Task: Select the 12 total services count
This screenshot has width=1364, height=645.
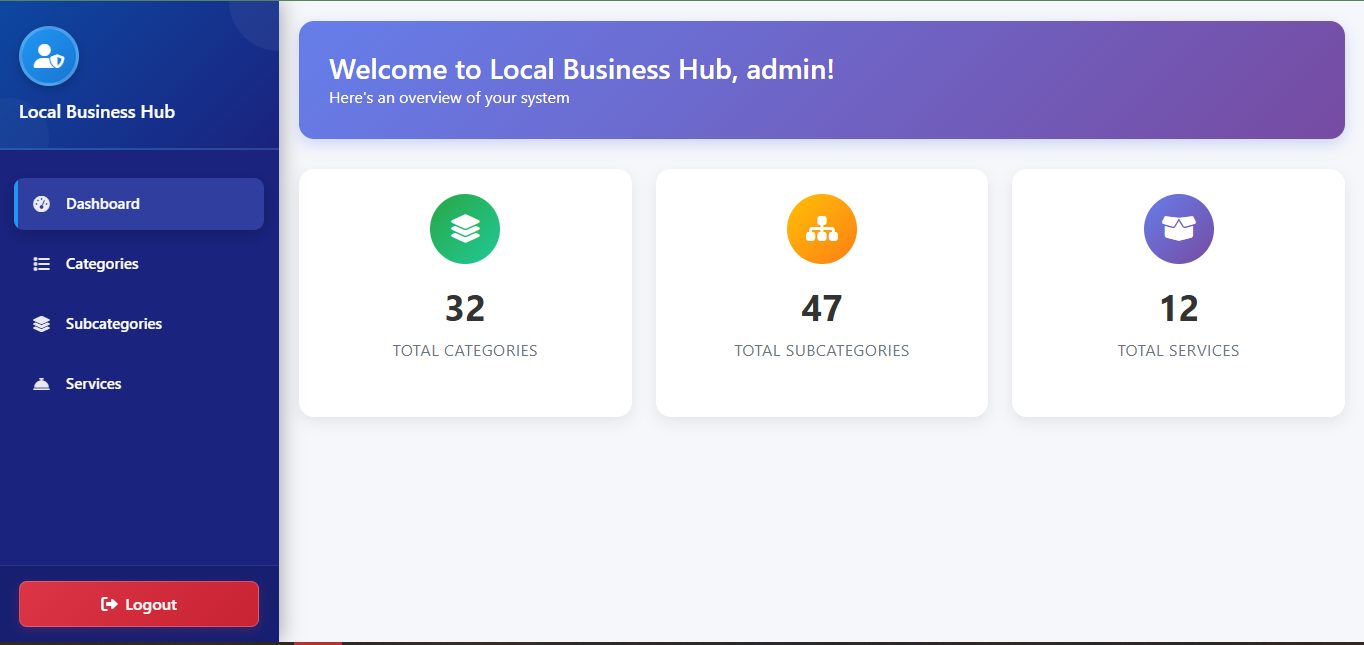Action: (1178, 309)
